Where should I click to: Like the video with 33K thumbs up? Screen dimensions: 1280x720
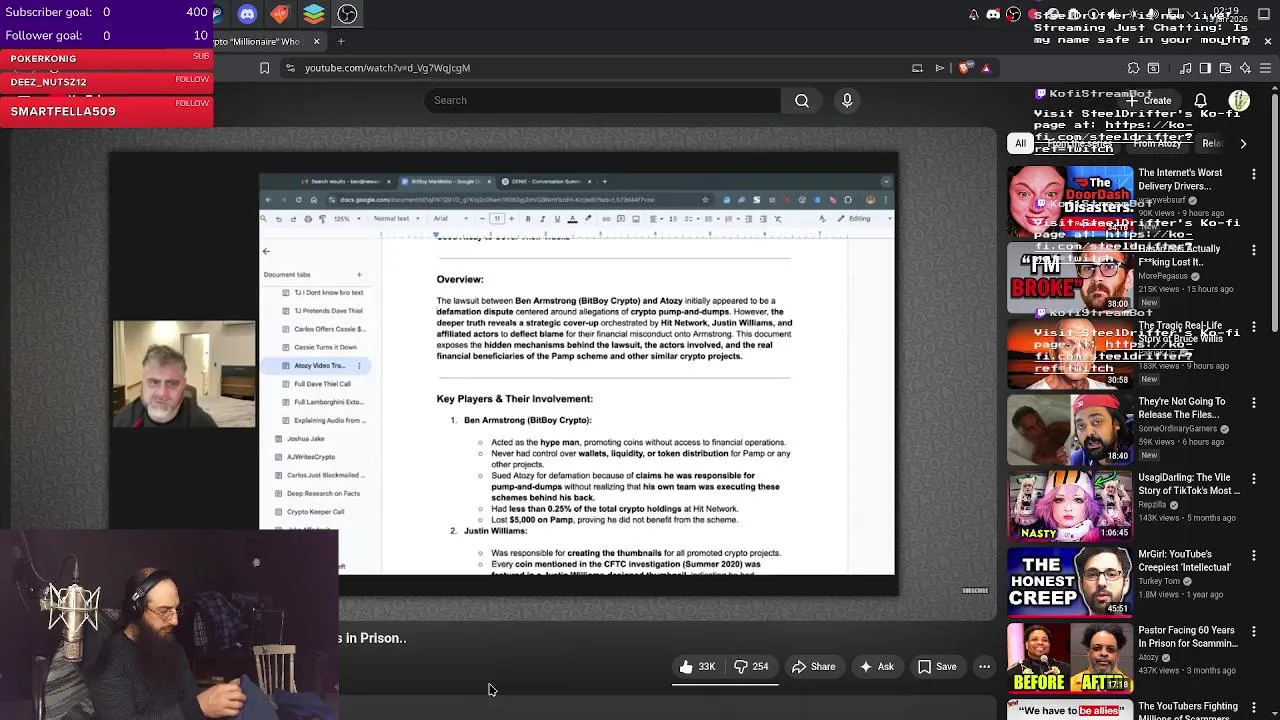coord(698,667)
